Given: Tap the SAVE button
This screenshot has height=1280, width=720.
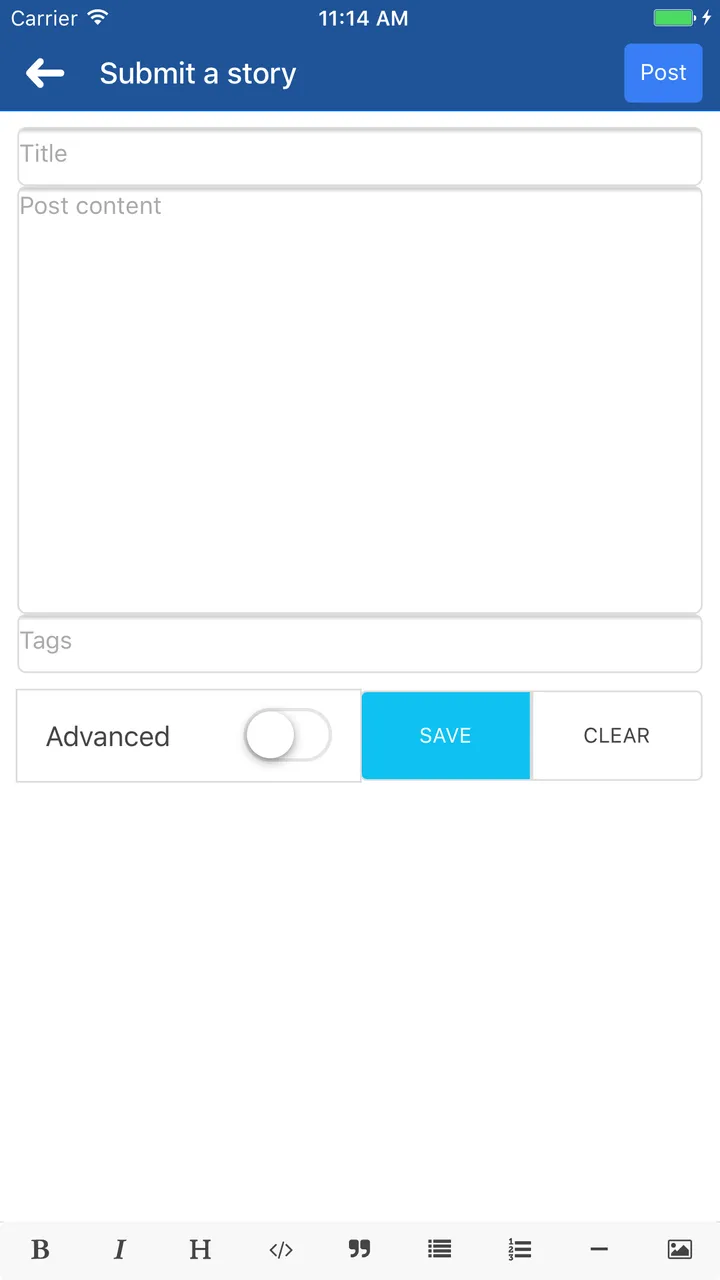Looking at the screenshot, I should pos(446,735).
